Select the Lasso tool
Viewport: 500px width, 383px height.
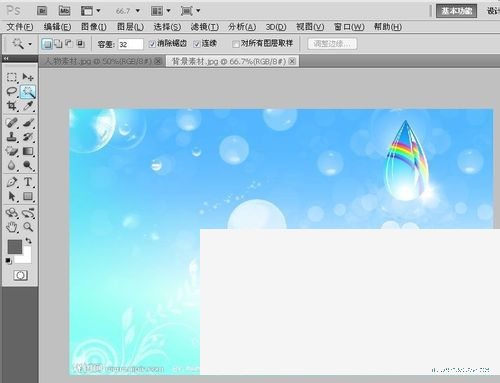[x=12, y=92]
